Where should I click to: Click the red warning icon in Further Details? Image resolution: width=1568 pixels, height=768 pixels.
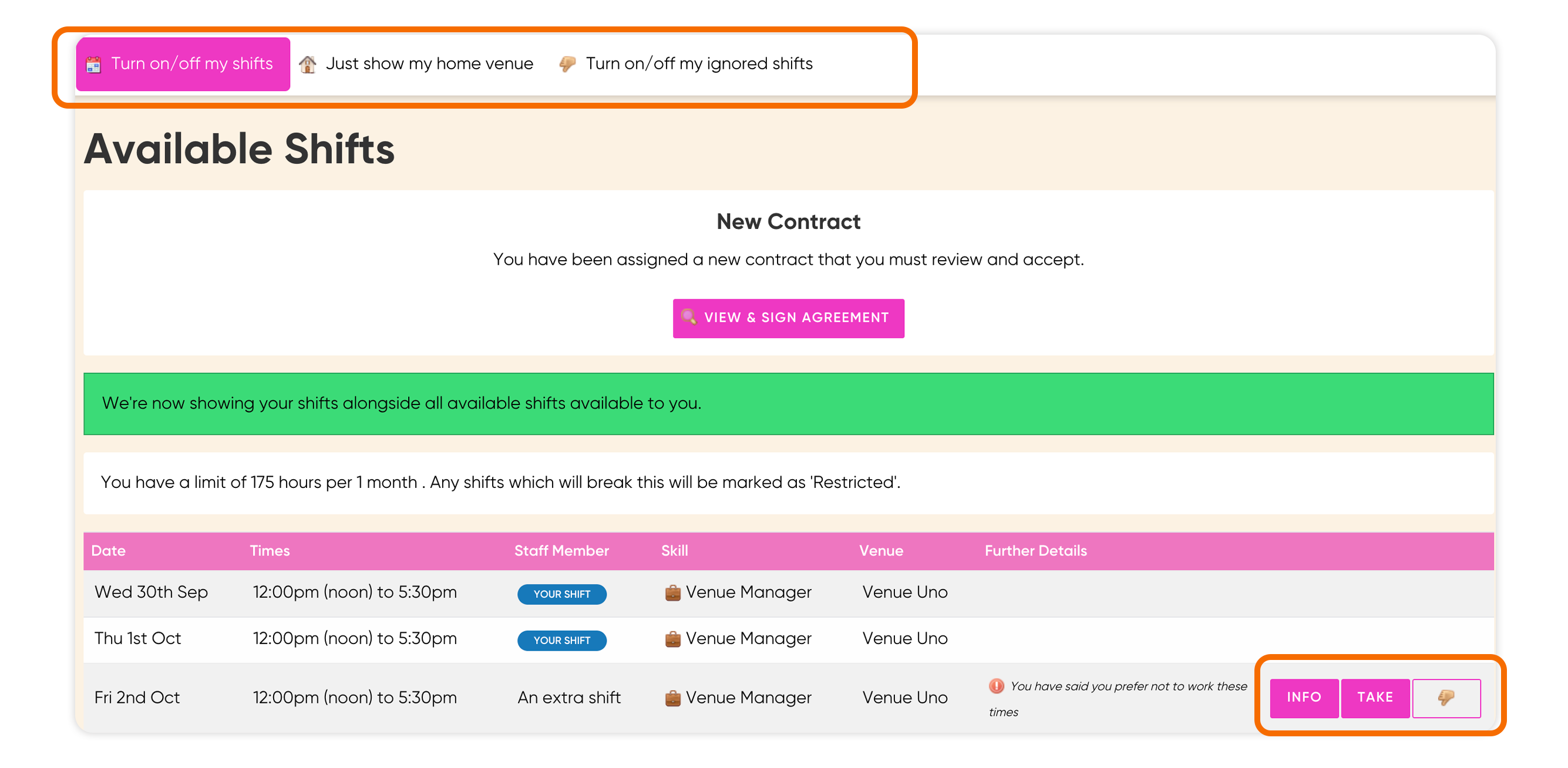point(997,686)
